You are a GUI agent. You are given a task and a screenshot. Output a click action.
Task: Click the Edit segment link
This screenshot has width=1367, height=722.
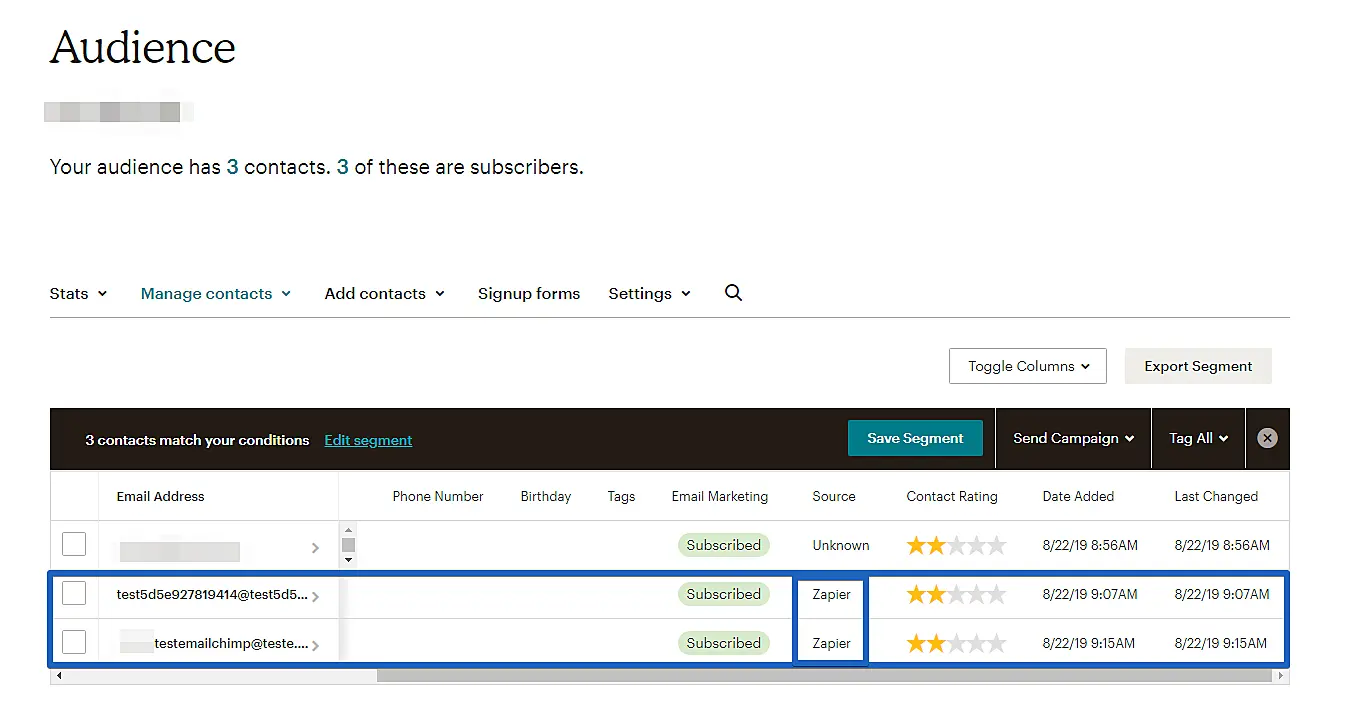coord(368,440)
